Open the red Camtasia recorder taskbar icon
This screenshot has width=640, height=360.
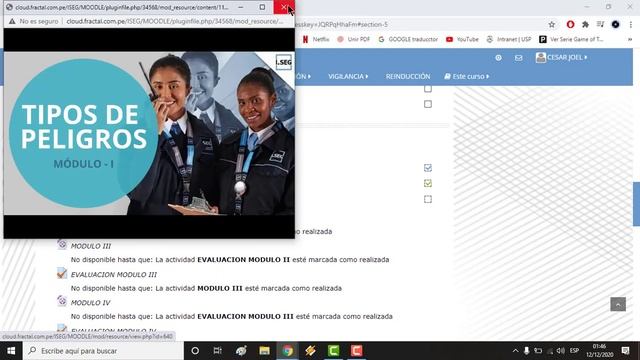point(356,351)
